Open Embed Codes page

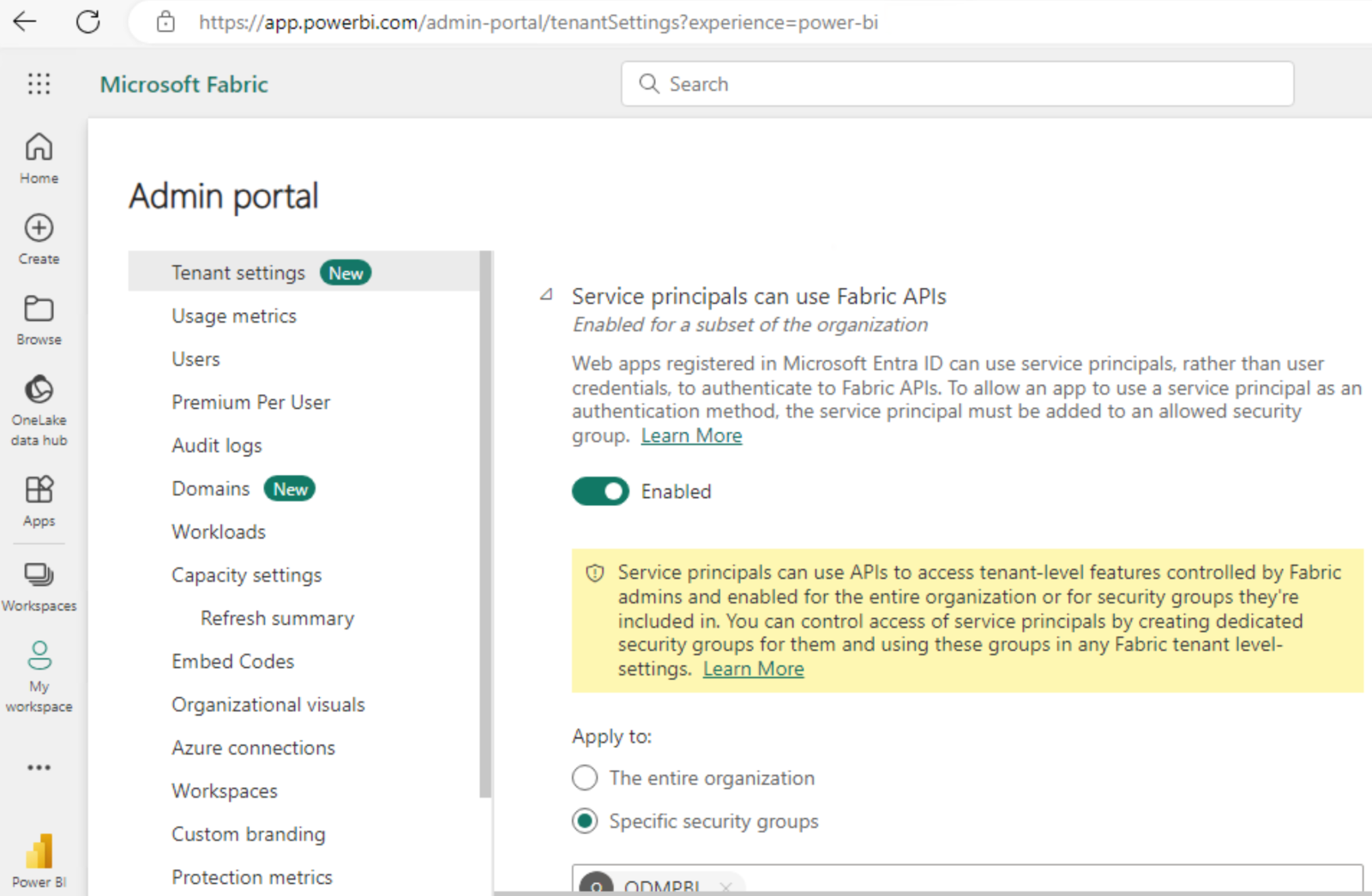(x=232, y=661)
